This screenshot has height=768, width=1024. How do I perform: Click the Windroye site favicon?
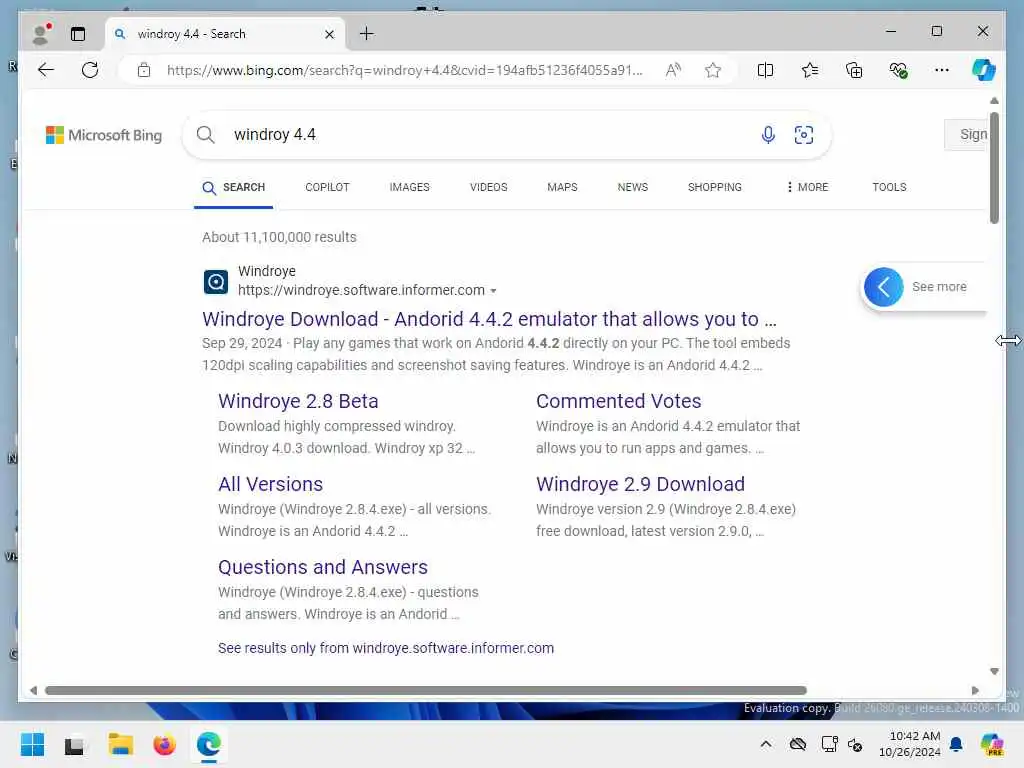pos(216,282)
